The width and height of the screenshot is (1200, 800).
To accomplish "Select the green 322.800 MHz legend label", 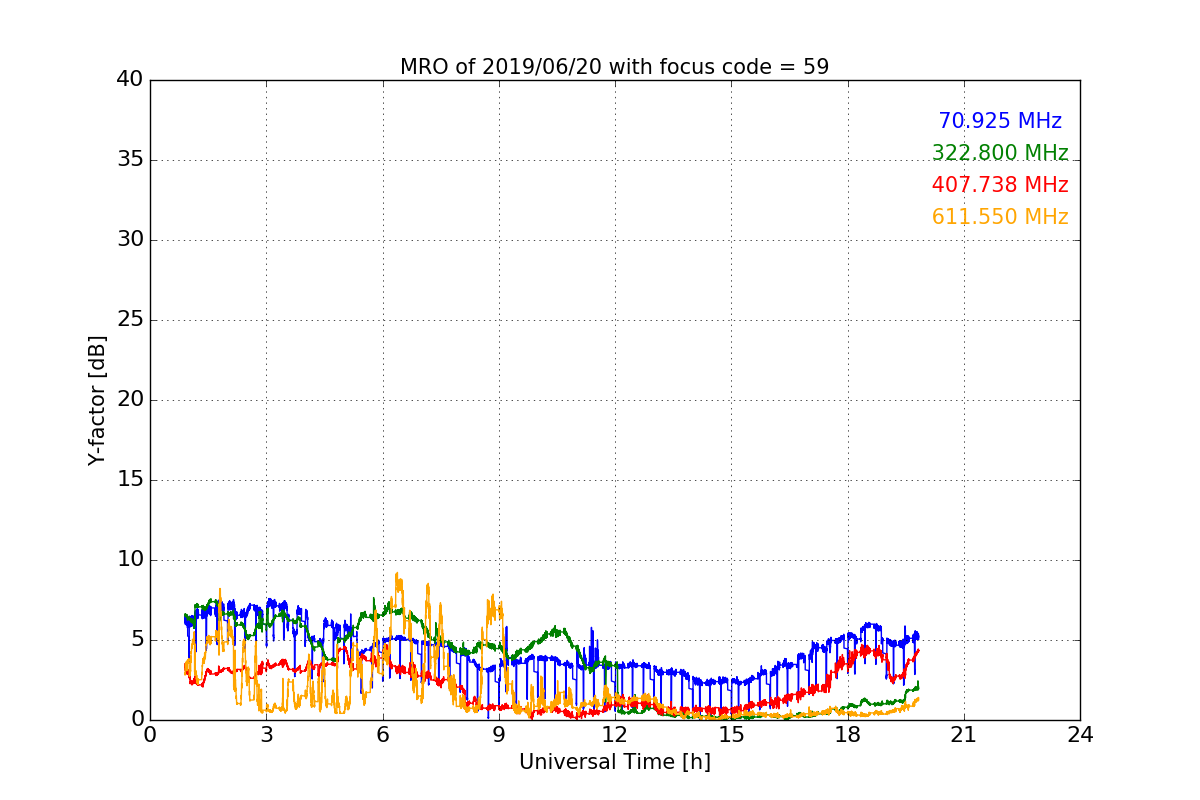I will pyautogui.click(x=1000, y=153).
